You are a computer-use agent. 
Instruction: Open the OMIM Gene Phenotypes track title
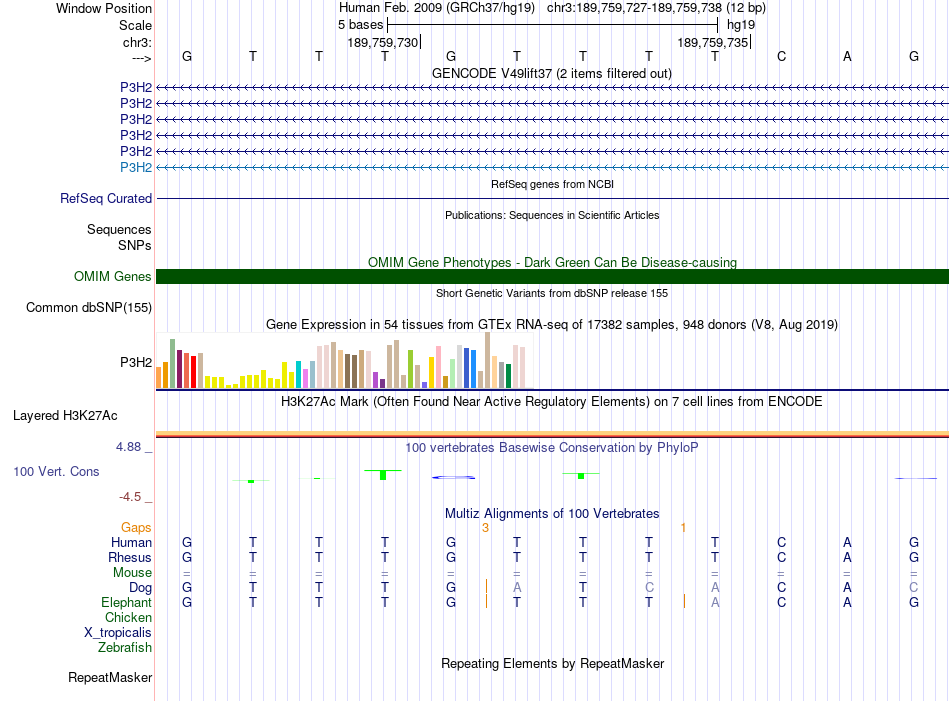(x=552, y=262)
